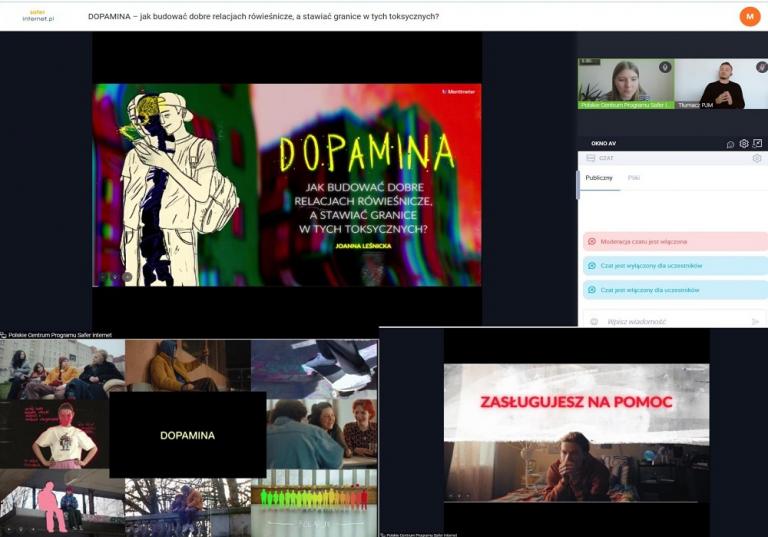The width and height of the screenshot is (768, 537).
Task: Open chat bubble icon in OKNO AV bar
Action: click(x=730, y=144)
